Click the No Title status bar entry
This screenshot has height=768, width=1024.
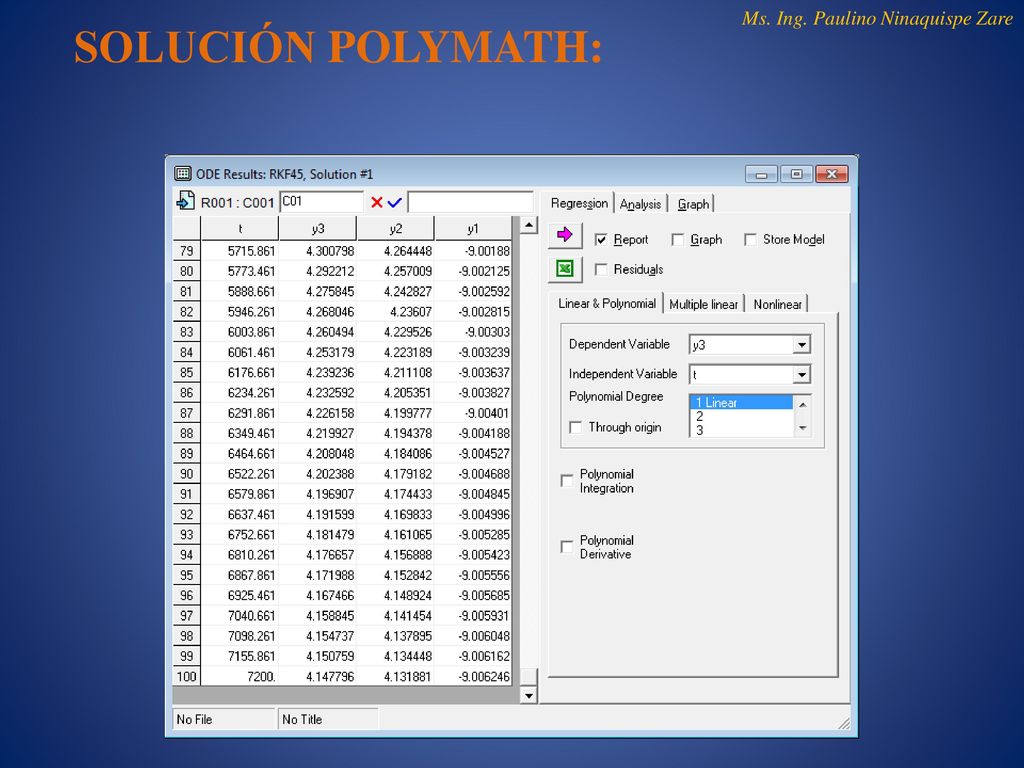(328, 719)
